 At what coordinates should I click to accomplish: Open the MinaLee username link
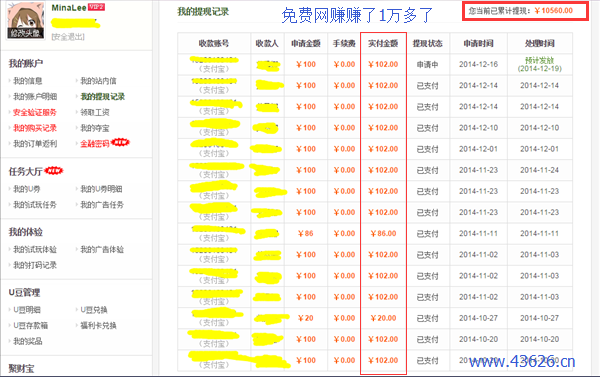[69, 8]
